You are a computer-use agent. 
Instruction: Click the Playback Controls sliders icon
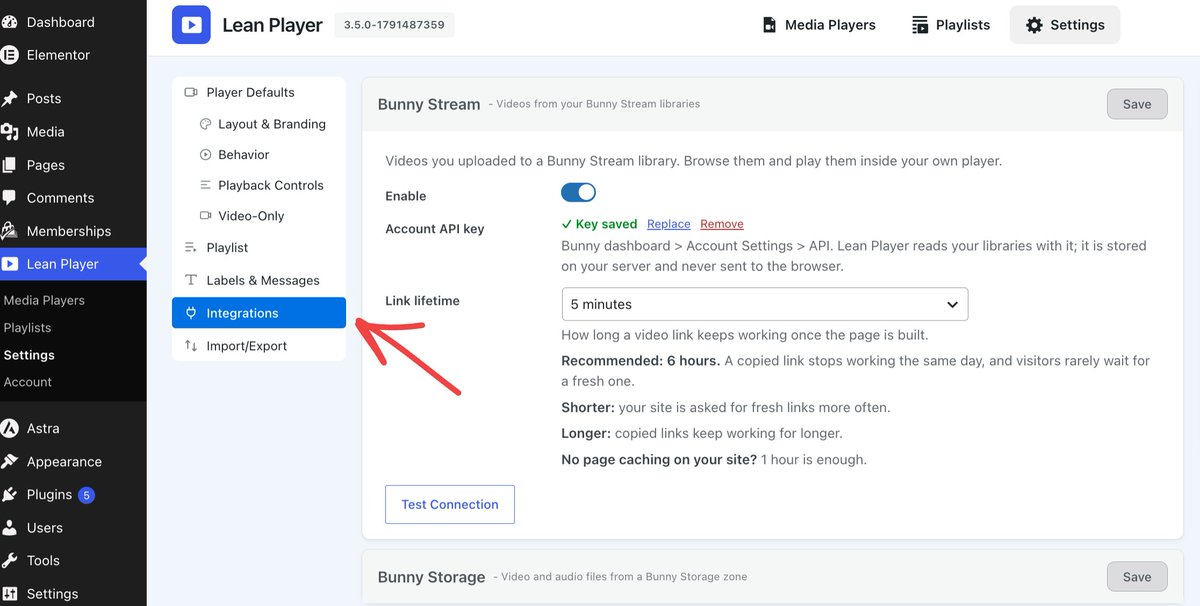click(206, 185)
